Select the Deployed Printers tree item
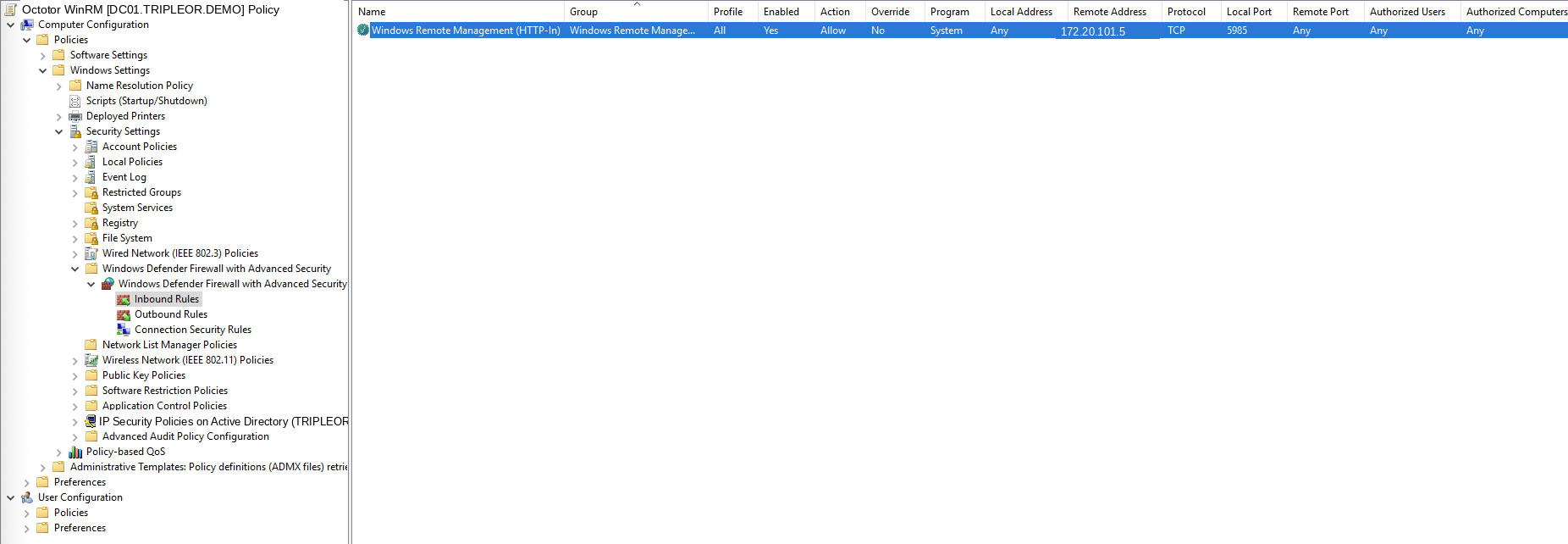 pos(125,116)
